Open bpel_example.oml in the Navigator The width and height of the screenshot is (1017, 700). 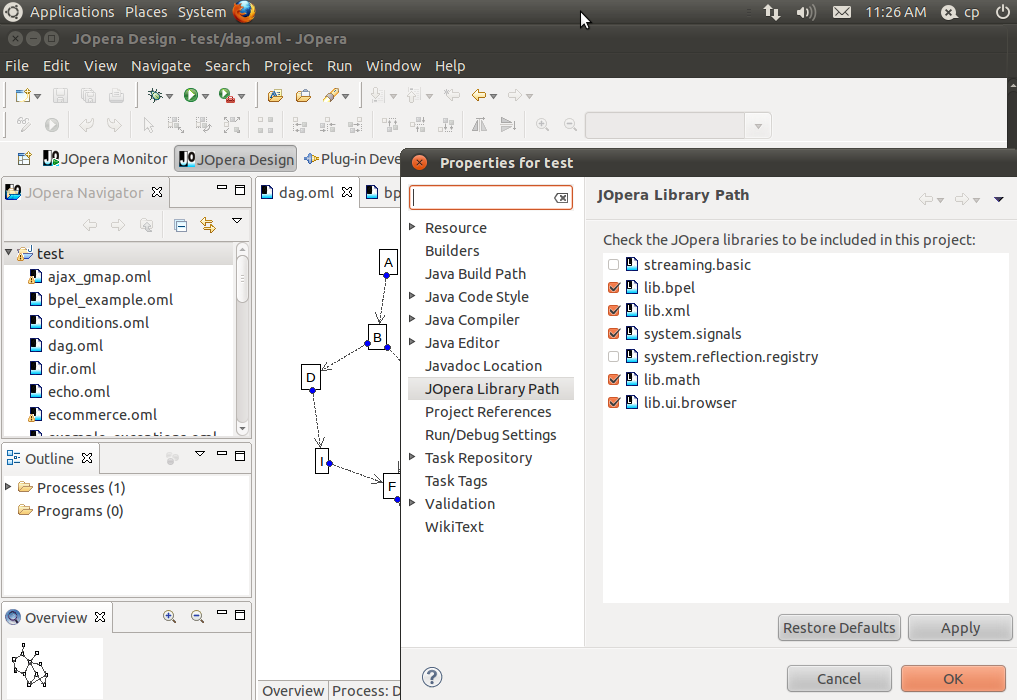coord(110,300)
